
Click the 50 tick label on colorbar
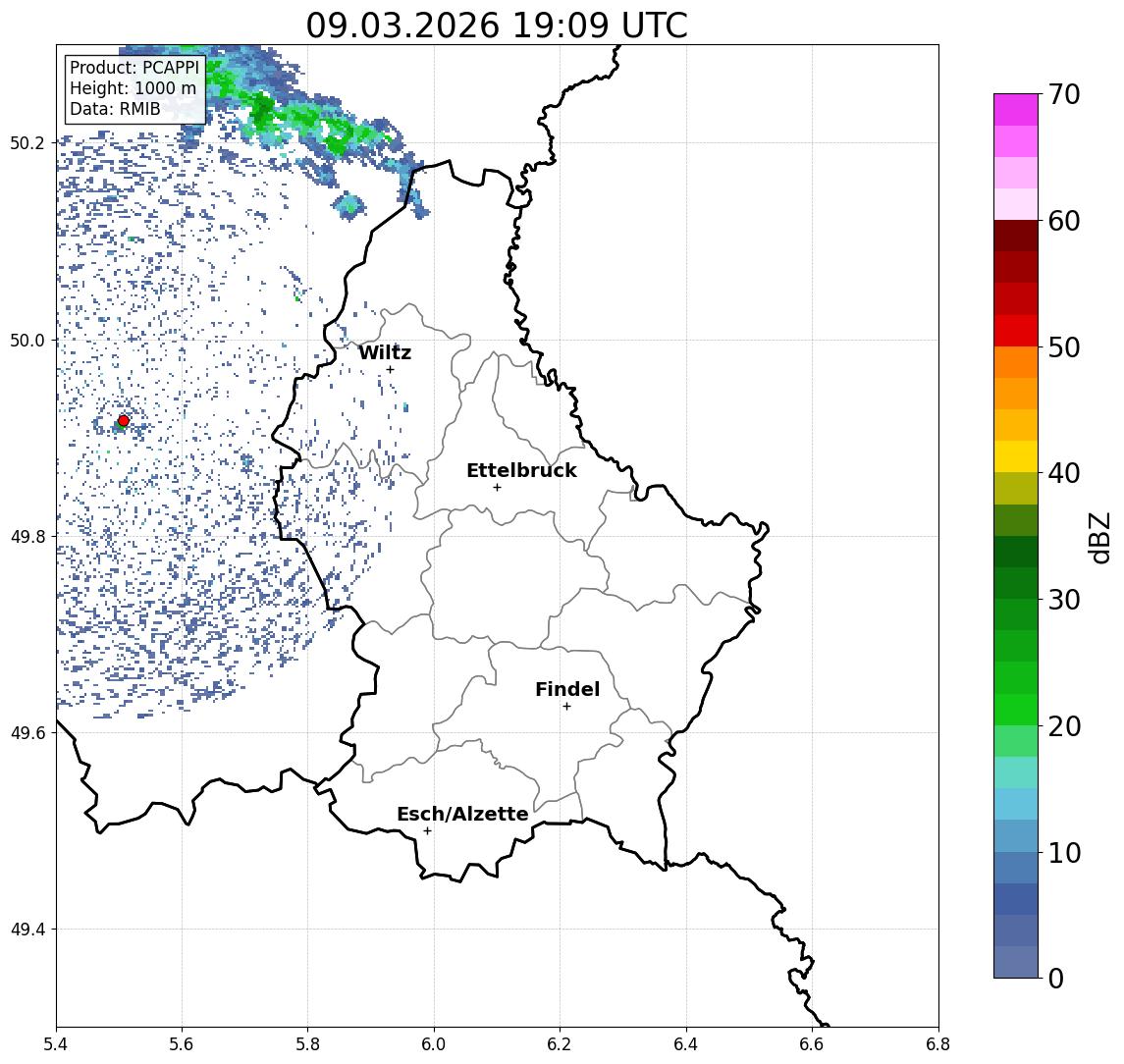pyautogui.click(x=1064, y=347)
